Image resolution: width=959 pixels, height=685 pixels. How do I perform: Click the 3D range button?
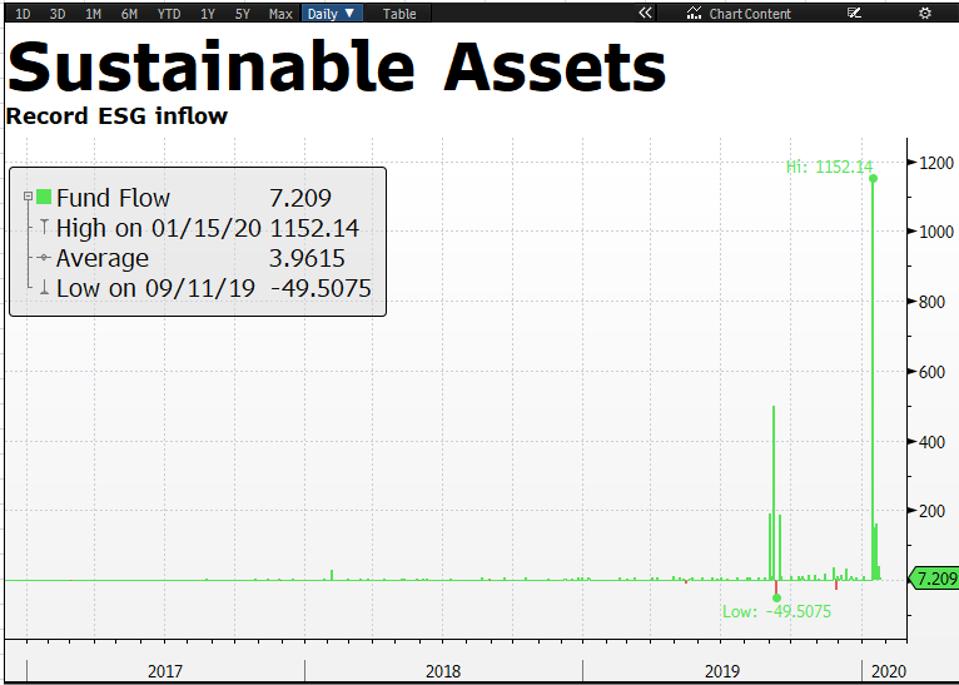pyautogui.click(x=57, y=13)
